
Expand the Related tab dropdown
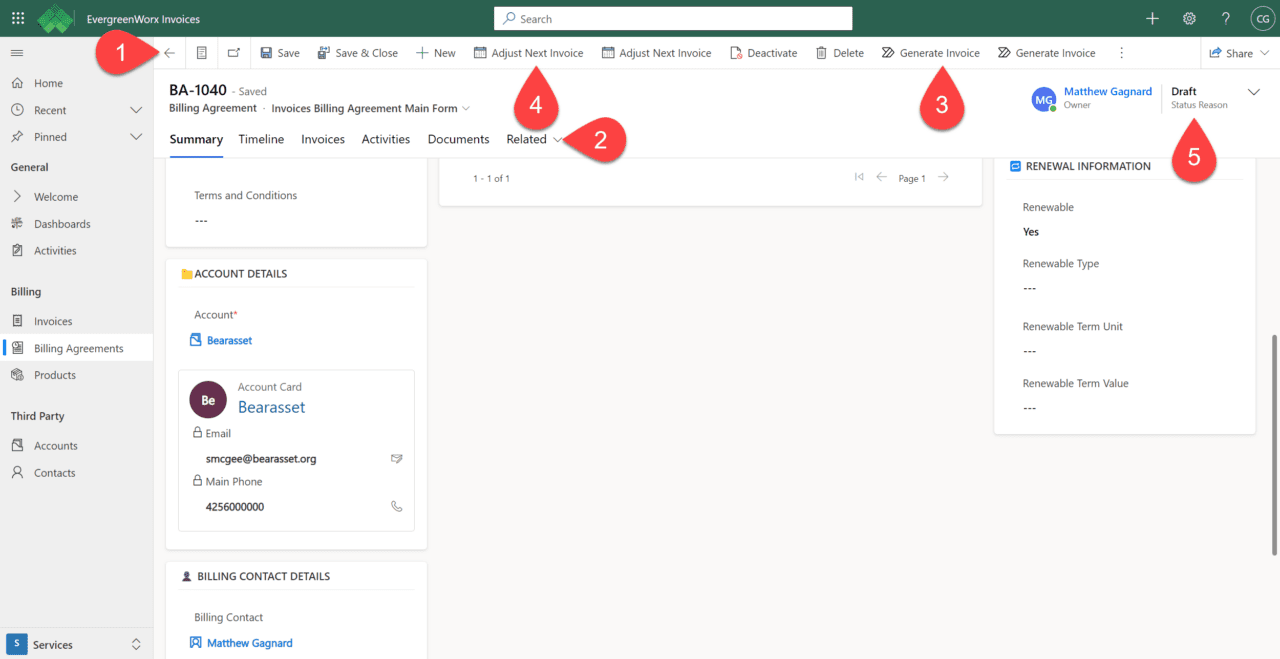(x=534, y=139)
